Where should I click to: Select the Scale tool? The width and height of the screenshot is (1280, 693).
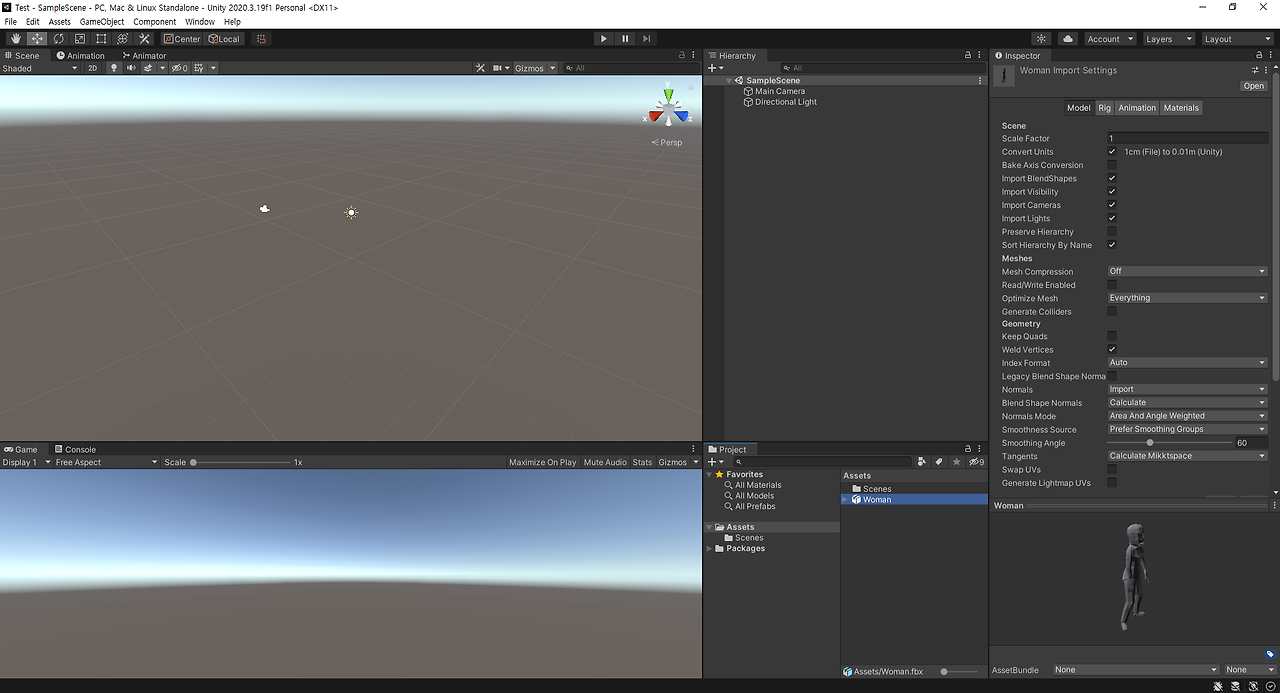tap(79, 38)
